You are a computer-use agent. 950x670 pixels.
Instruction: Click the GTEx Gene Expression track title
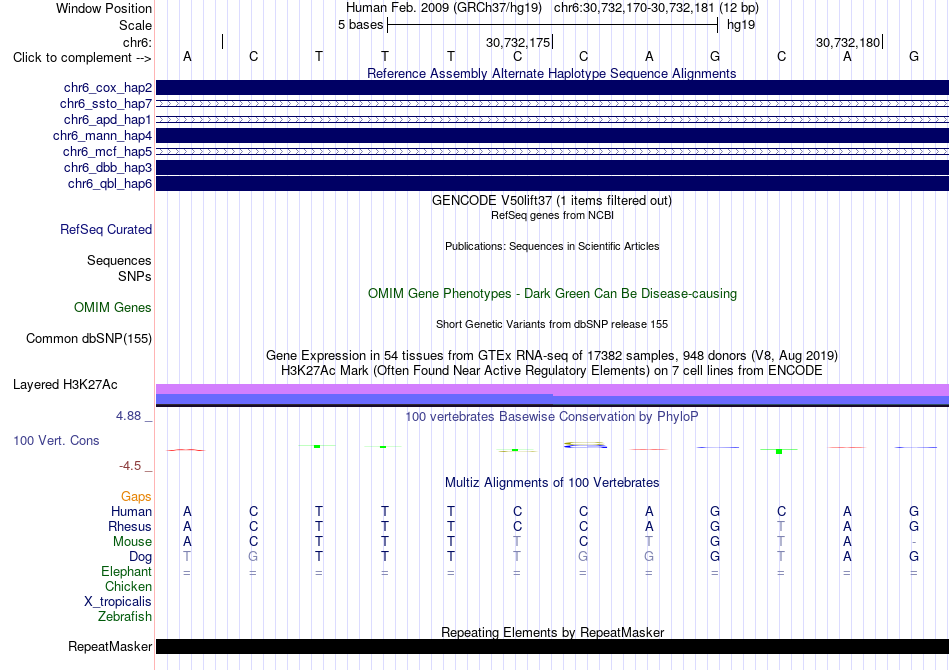[x=552, y=356]
